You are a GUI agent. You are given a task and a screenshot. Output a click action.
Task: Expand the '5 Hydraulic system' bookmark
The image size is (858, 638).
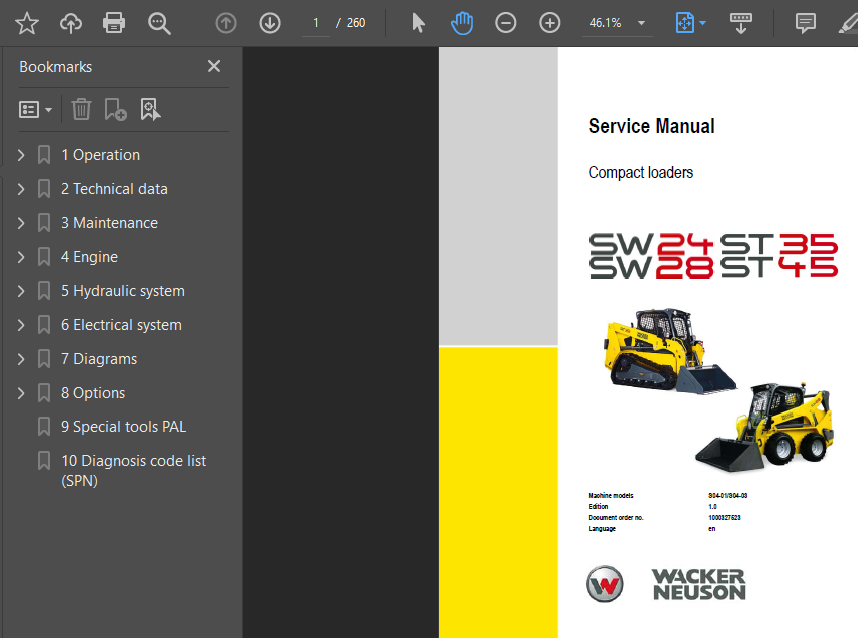click(19, 290)
